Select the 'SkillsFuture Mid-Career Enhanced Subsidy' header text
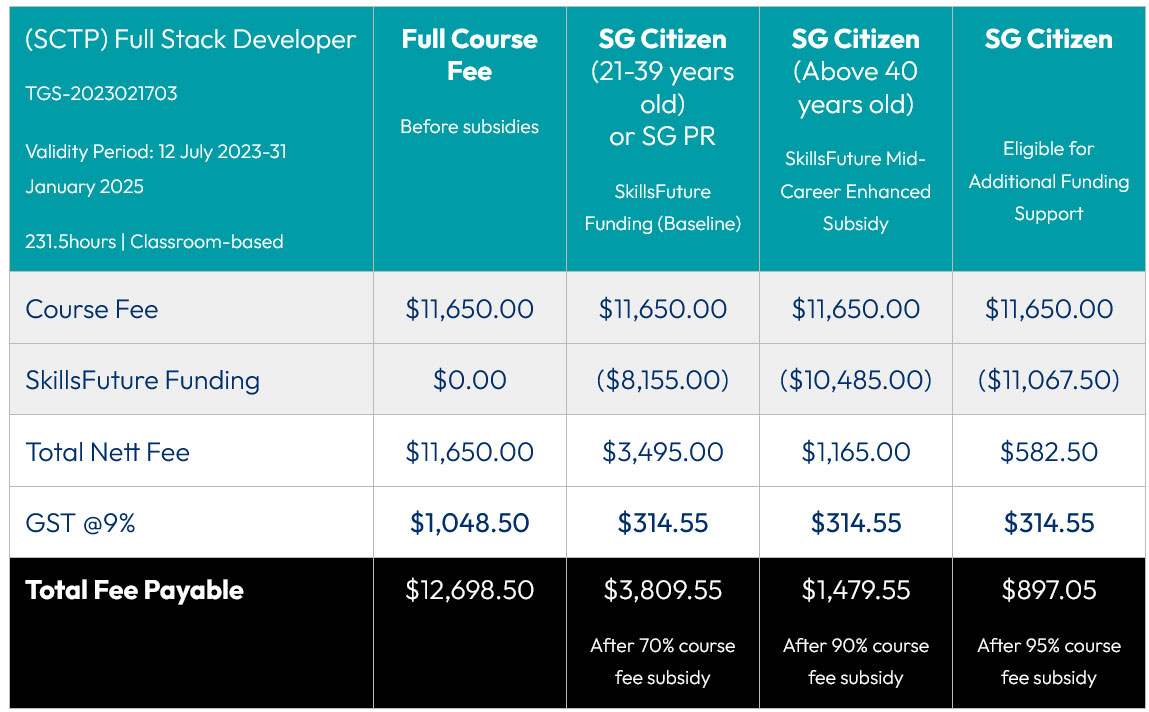The image size is (1149, 712). coord(855,191)
